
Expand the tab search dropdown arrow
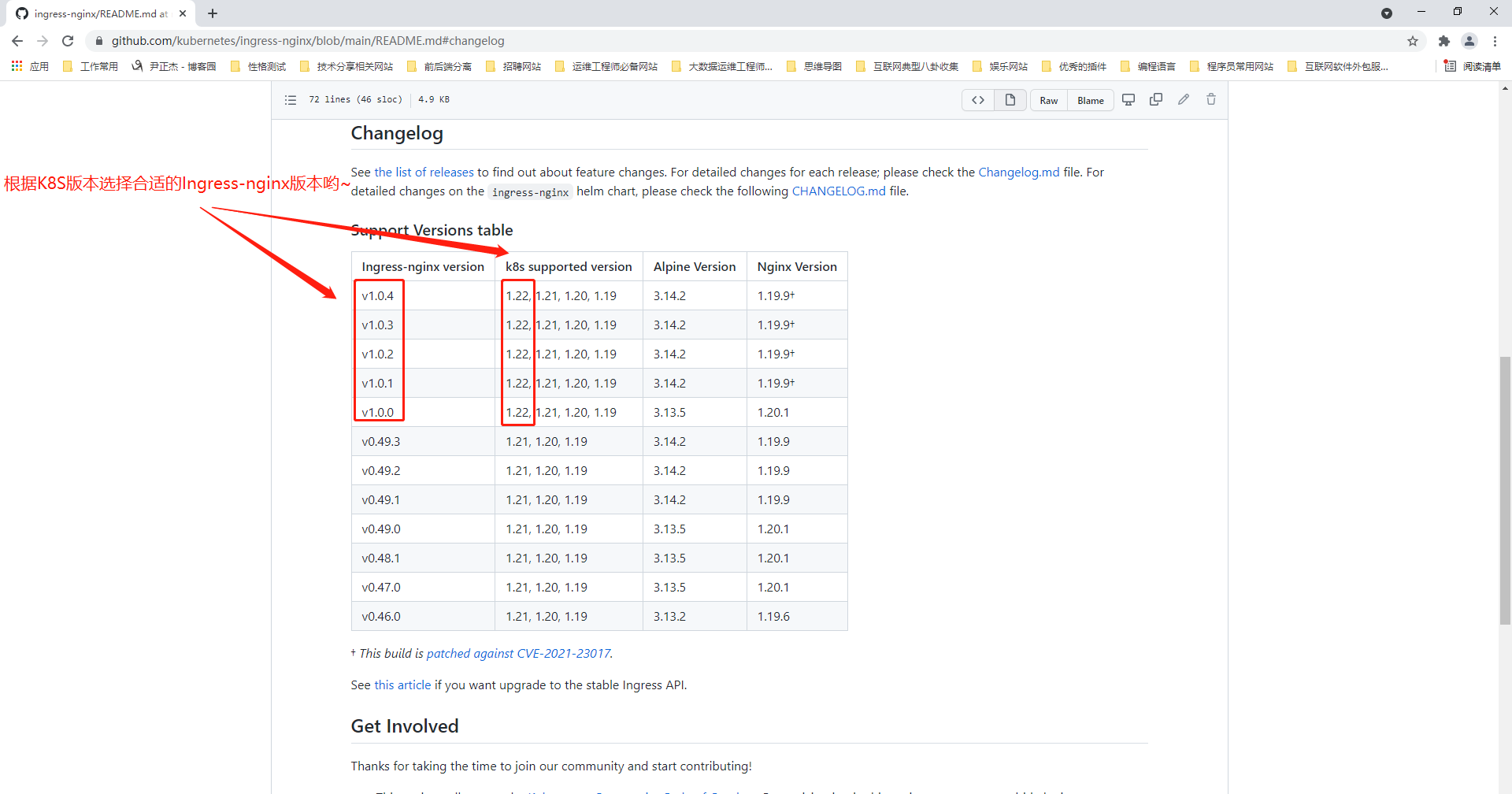coord(1387,13)
